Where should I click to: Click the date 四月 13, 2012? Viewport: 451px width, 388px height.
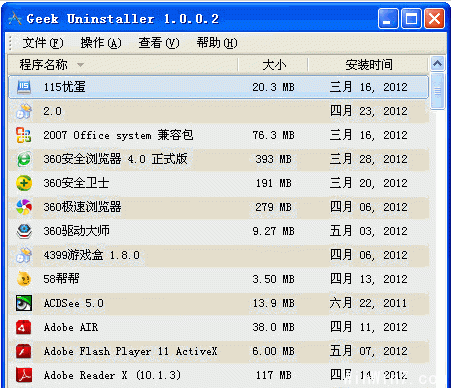[x=369, y=279]
